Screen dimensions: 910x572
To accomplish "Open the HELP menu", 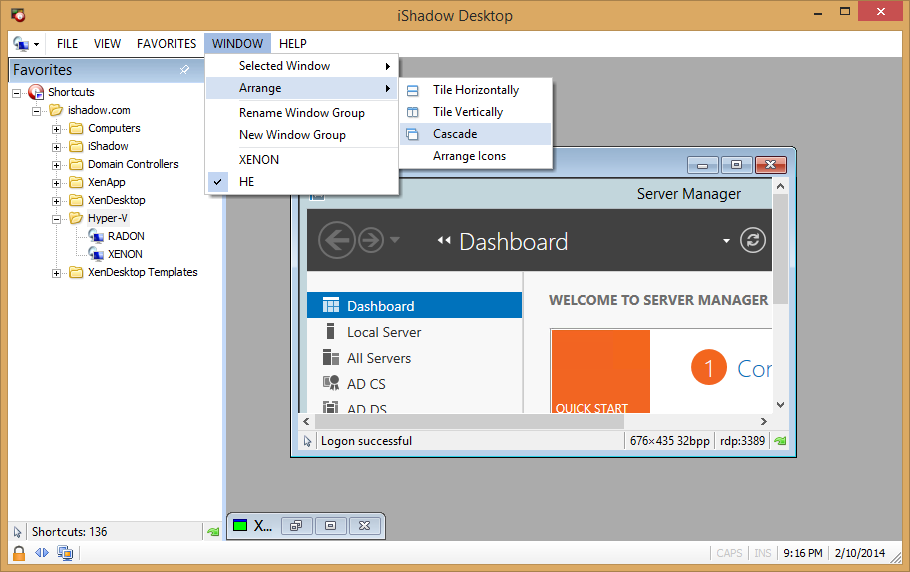I will 292,44.
